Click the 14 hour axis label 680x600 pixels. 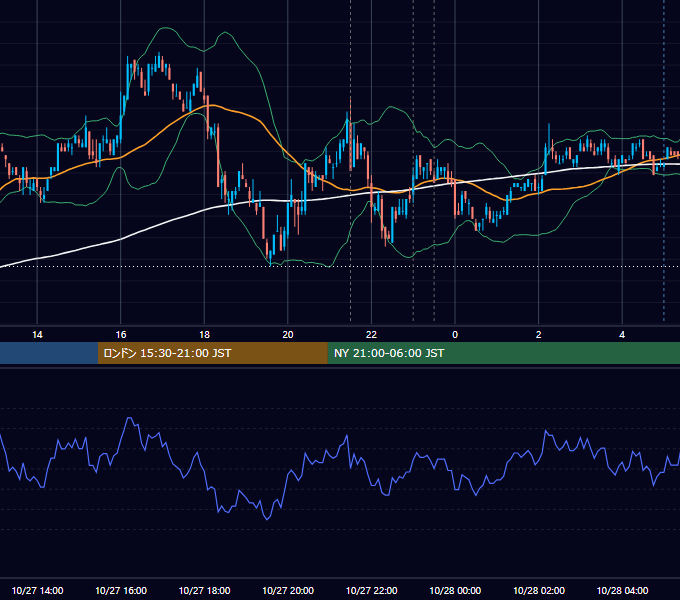[37, 335]
